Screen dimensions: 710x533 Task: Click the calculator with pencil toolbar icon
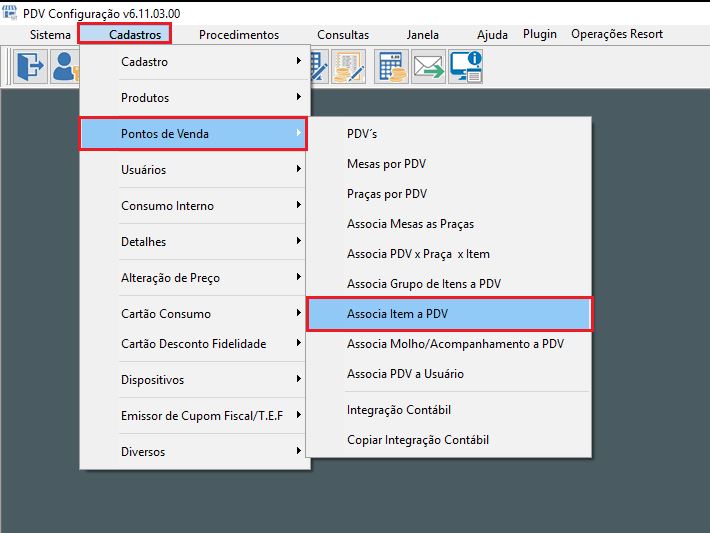coord(320,67)
